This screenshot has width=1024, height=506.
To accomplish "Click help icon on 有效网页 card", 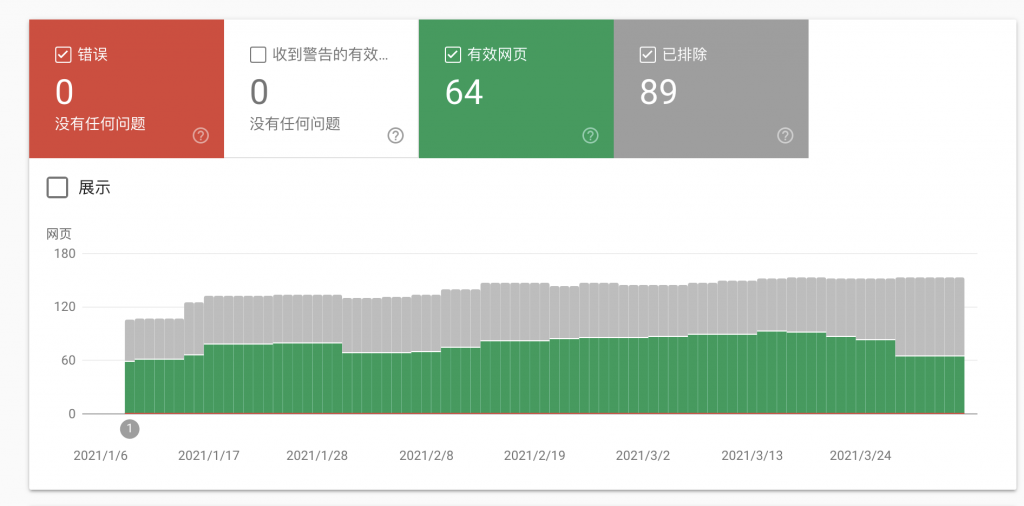I will click(590, 136).
